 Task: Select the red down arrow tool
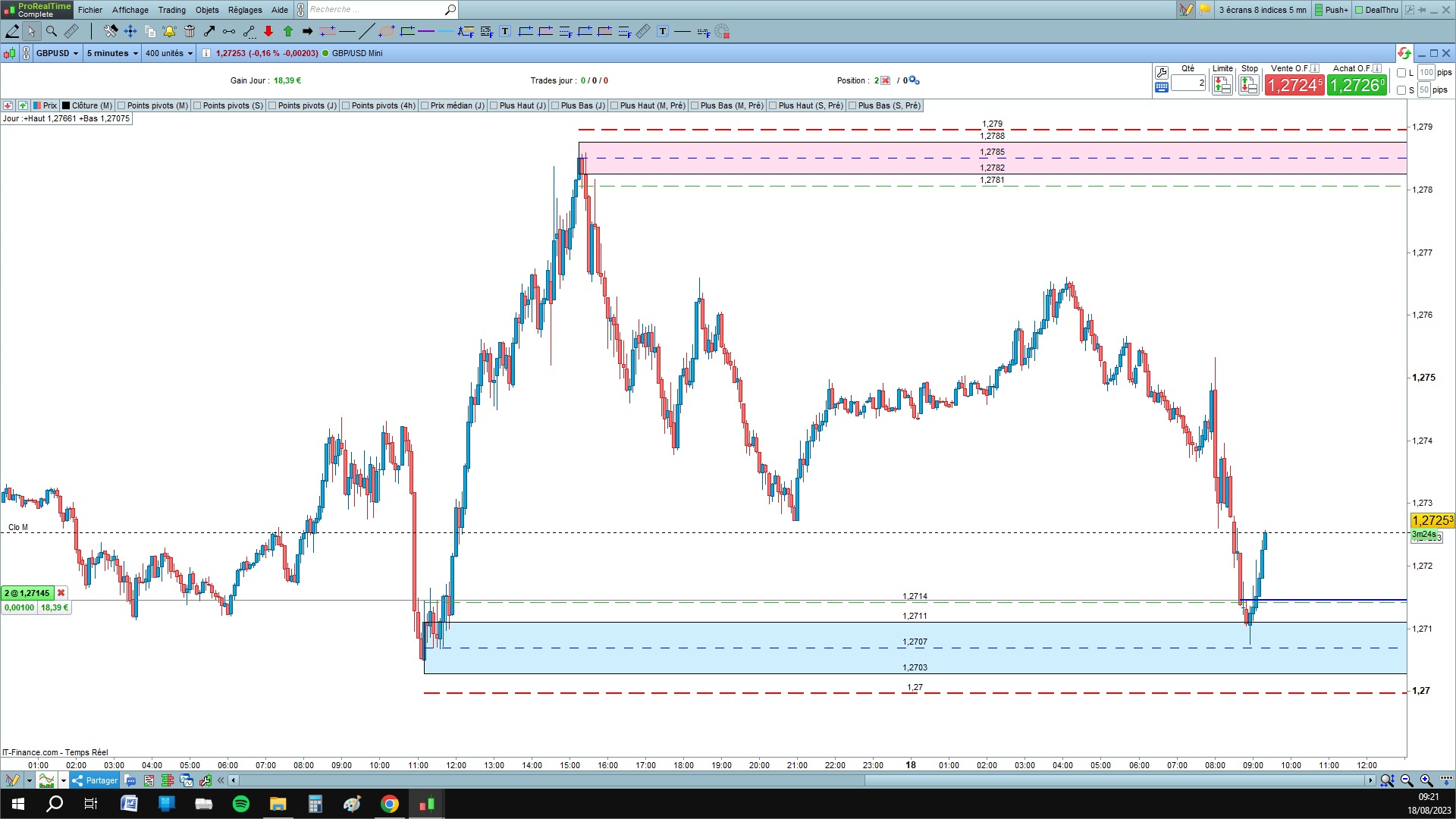268,31
